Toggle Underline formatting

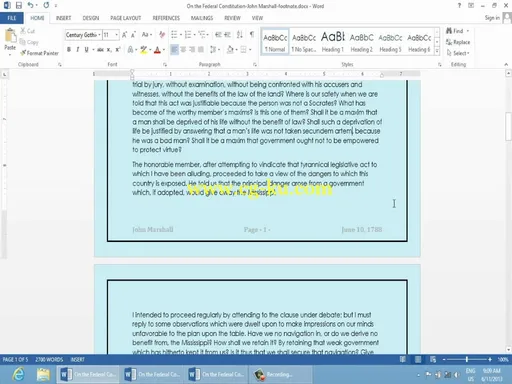(86, 50)
